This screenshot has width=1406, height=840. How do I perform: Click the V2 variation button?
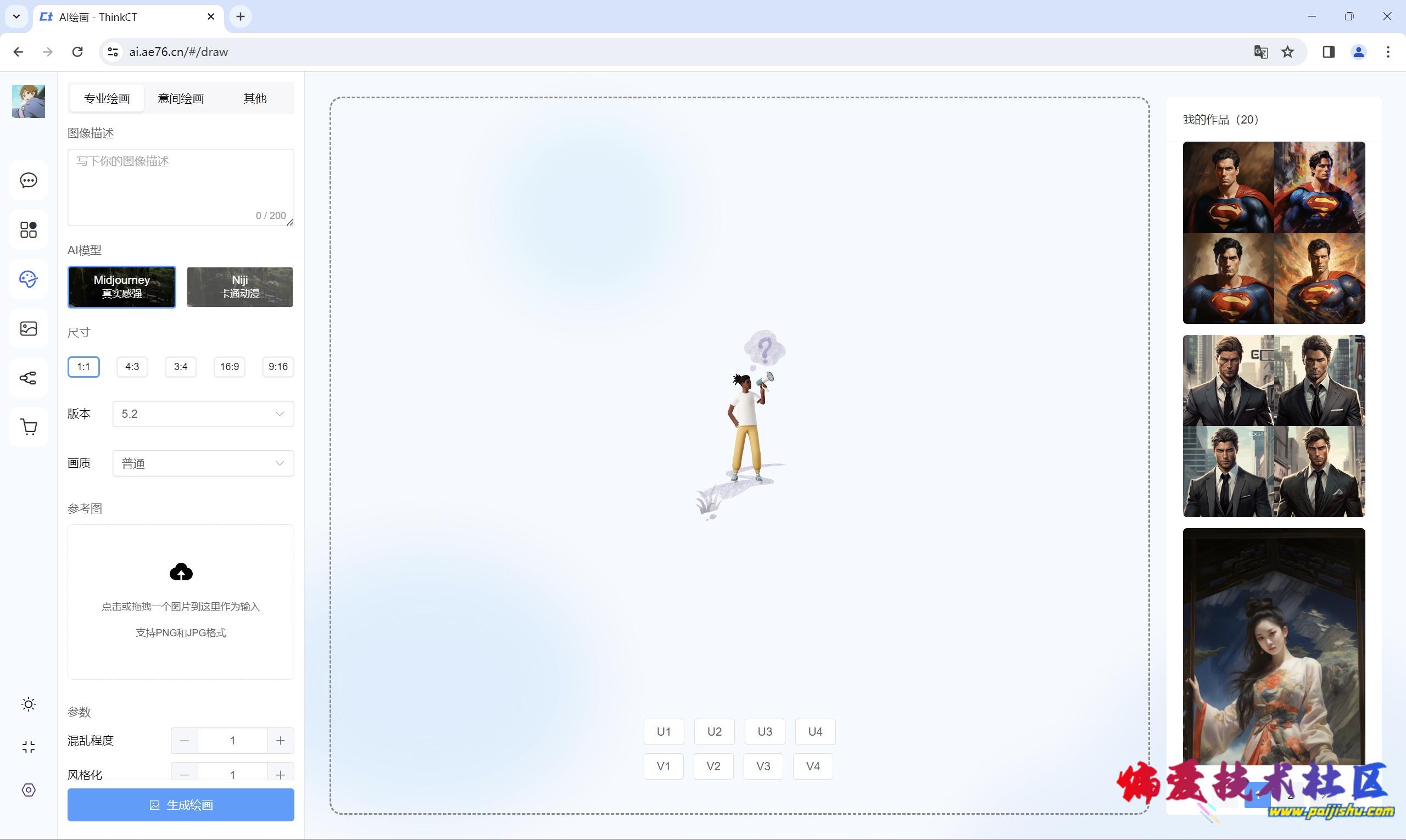[x=713, y=766]
